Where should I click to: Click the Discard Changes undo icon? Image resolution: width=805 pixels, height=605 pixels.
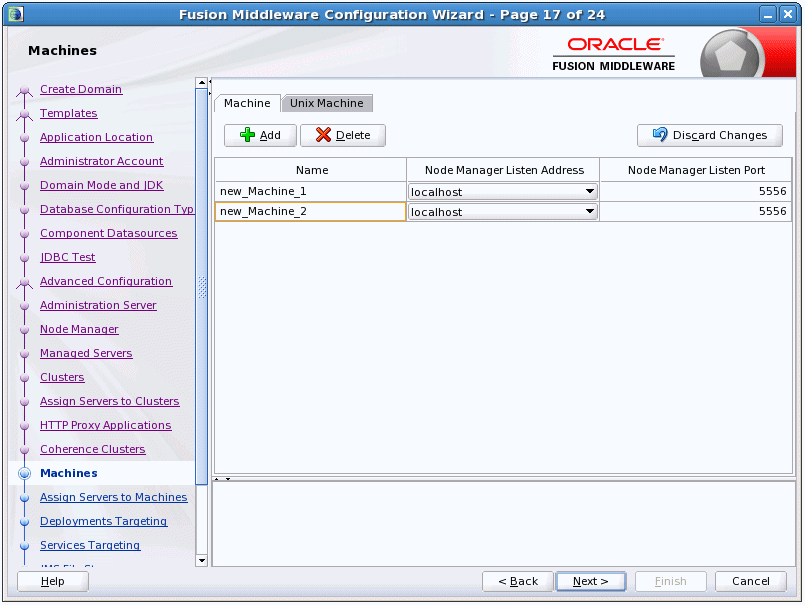tap(660, 135)
